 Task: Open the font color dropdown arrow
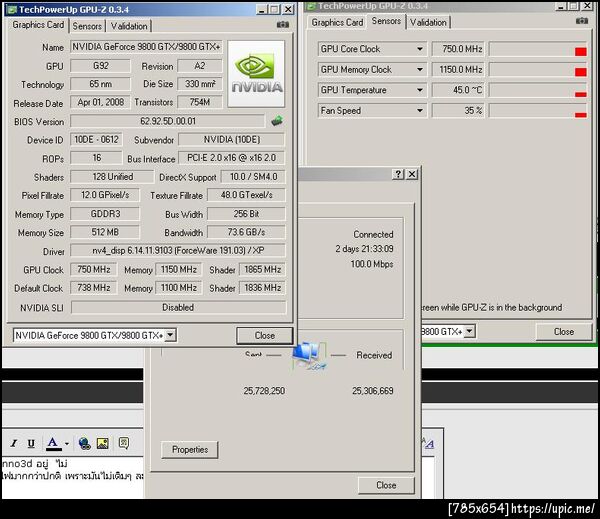click(67, 444)
